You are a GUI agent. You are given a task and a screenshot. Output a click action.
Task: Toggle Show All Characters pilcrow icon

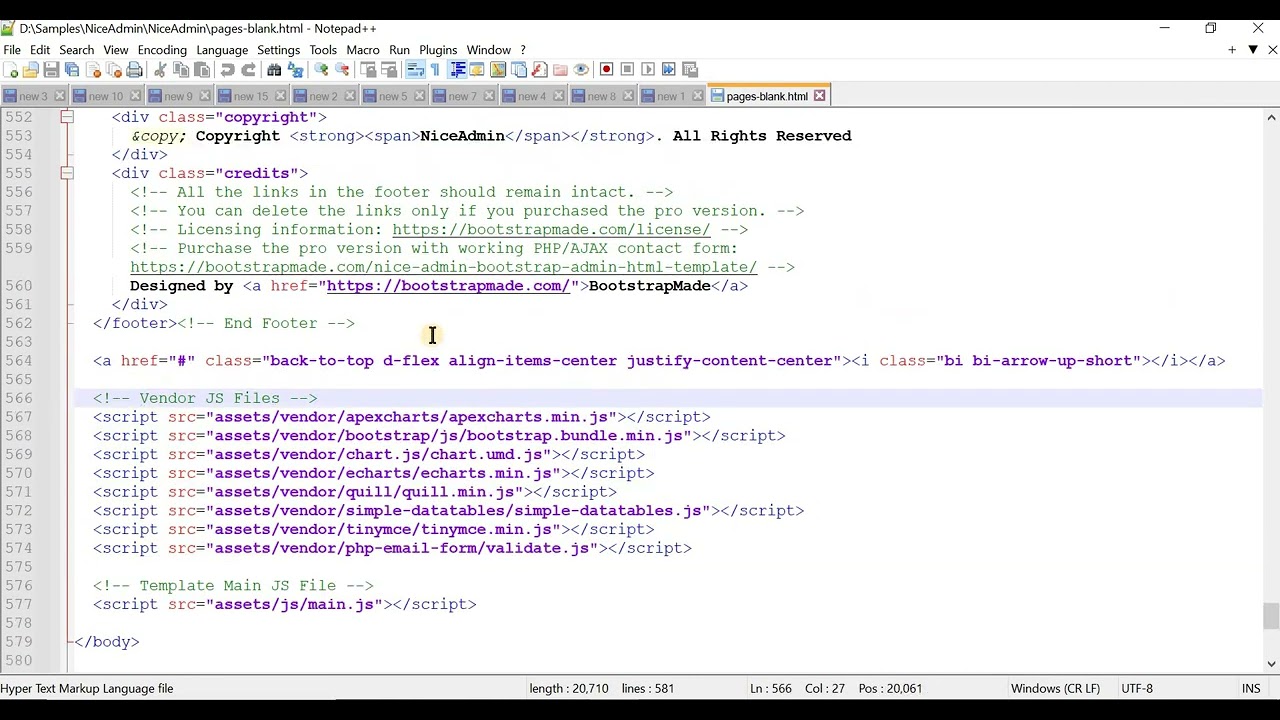pyautogui.click(x=435, y=69)
